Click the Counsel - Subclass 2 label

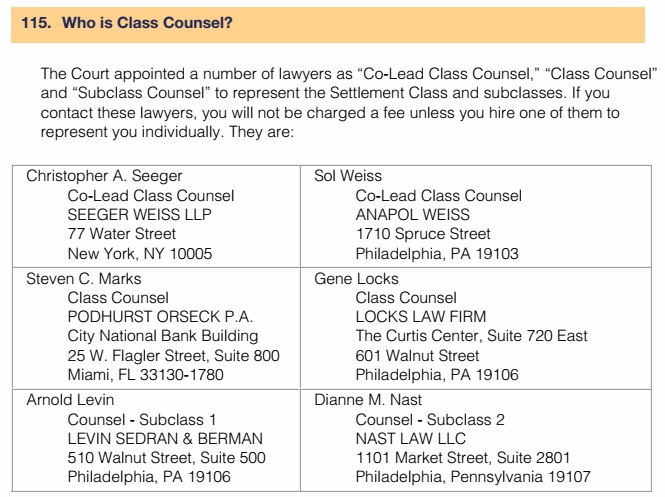(430, 420)
